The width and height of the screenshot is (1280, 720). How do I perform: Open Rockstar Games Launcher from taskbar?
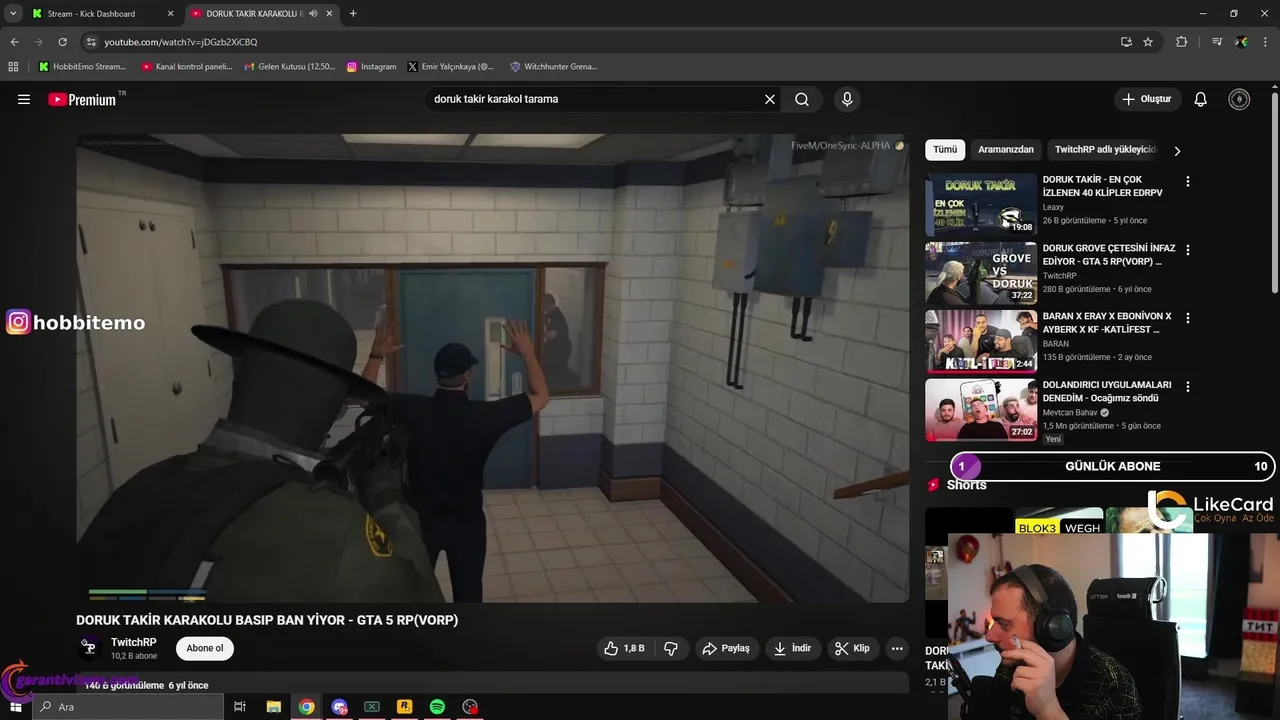[x=404, y=707]
